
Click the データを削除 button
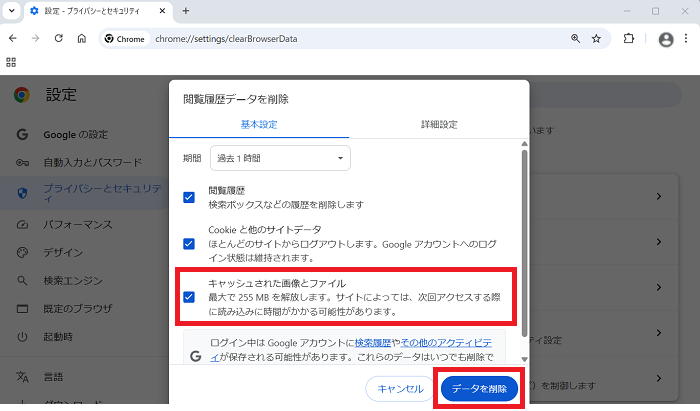point(479,388)
